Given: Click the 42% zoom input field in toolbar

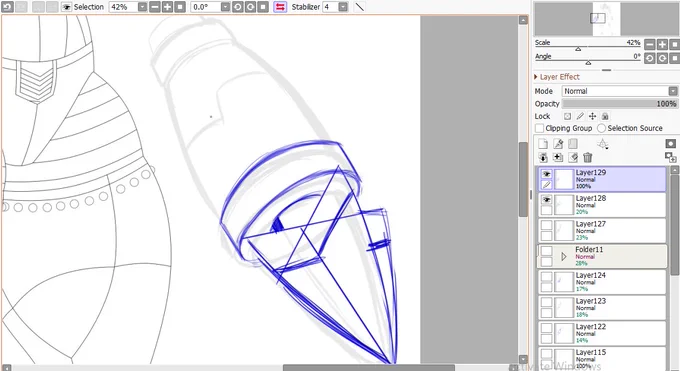Looking at the screenshot, I should point(123,7).
